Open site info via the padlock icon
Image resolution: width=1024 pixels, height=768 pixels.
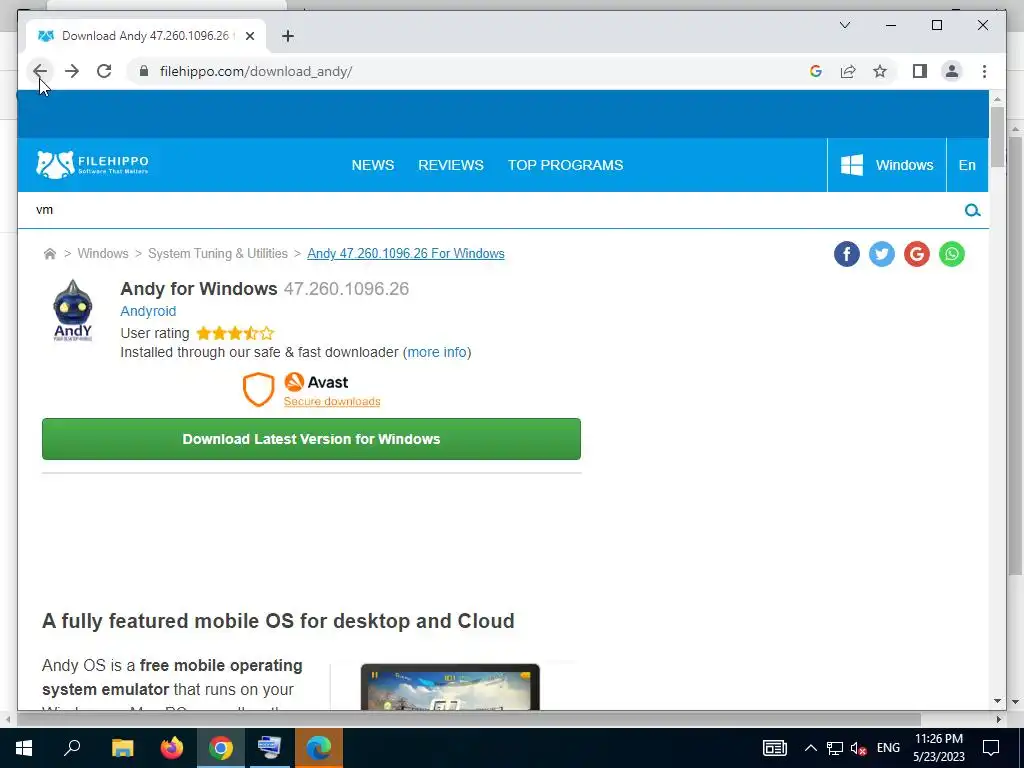[144, 71]
